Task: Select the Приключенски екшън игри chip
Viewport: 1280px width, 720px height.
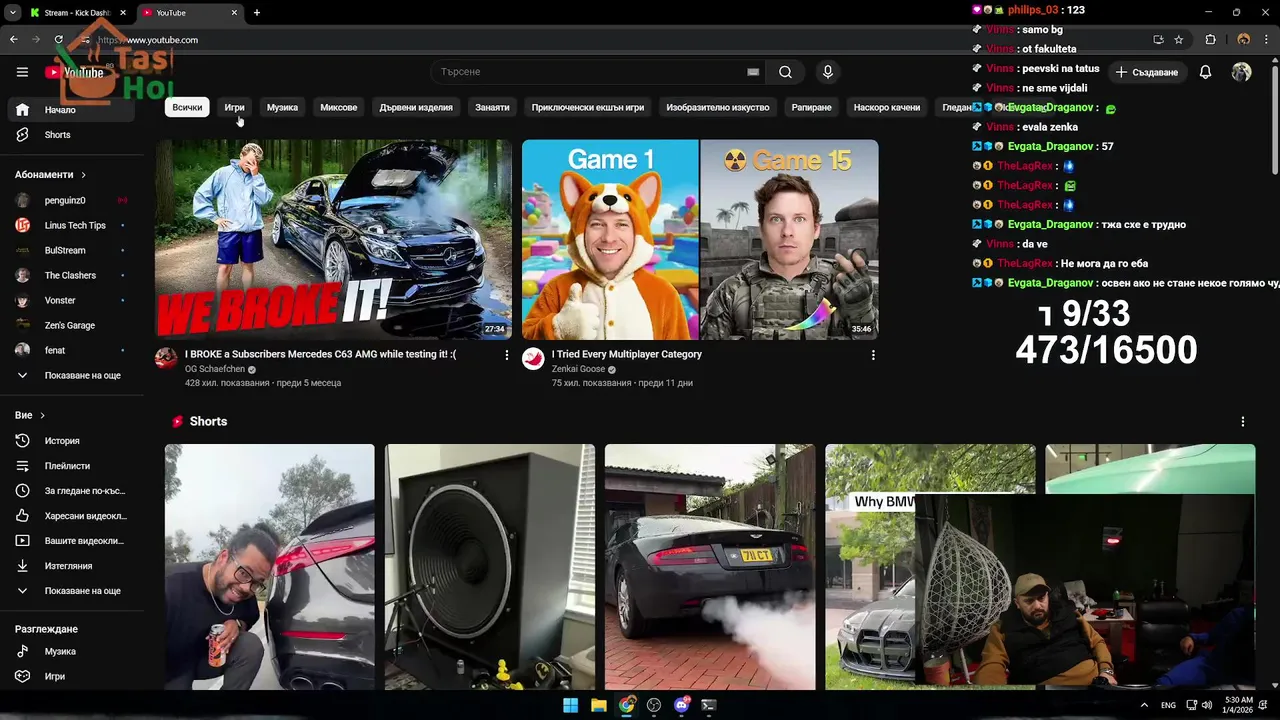Action: [x=588, y=107]
